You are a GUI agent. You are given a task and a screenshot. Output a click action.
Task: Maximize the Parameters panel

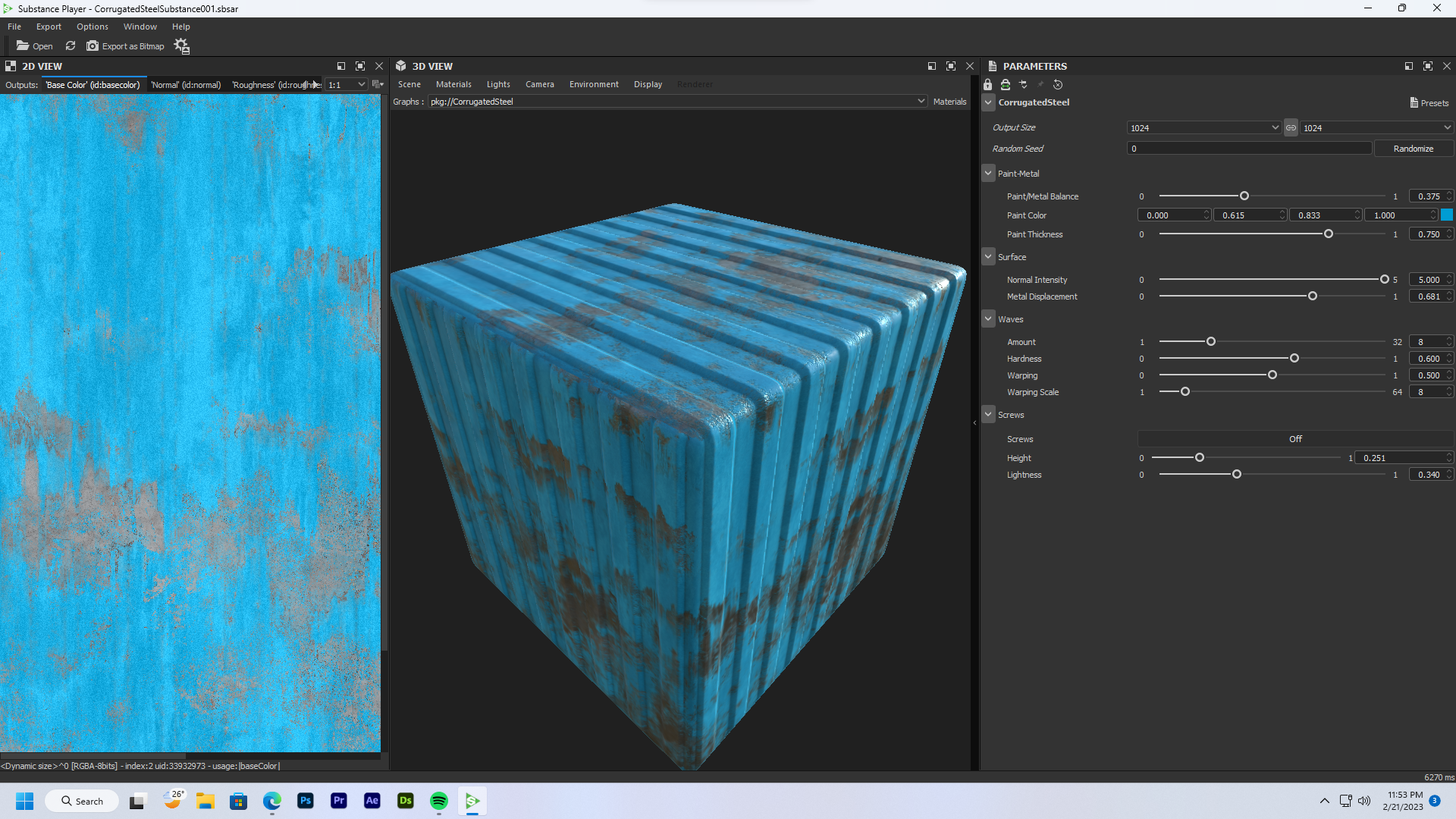click(1428, 67)
